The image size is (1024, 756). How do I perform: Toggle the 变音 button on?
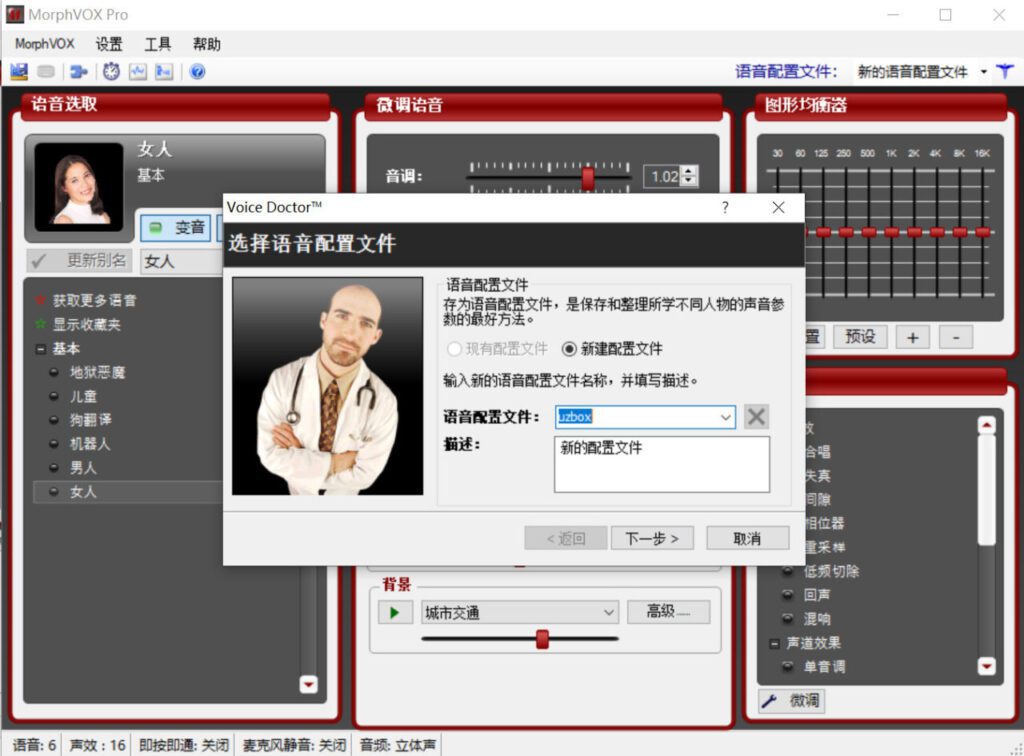point(176,227)
